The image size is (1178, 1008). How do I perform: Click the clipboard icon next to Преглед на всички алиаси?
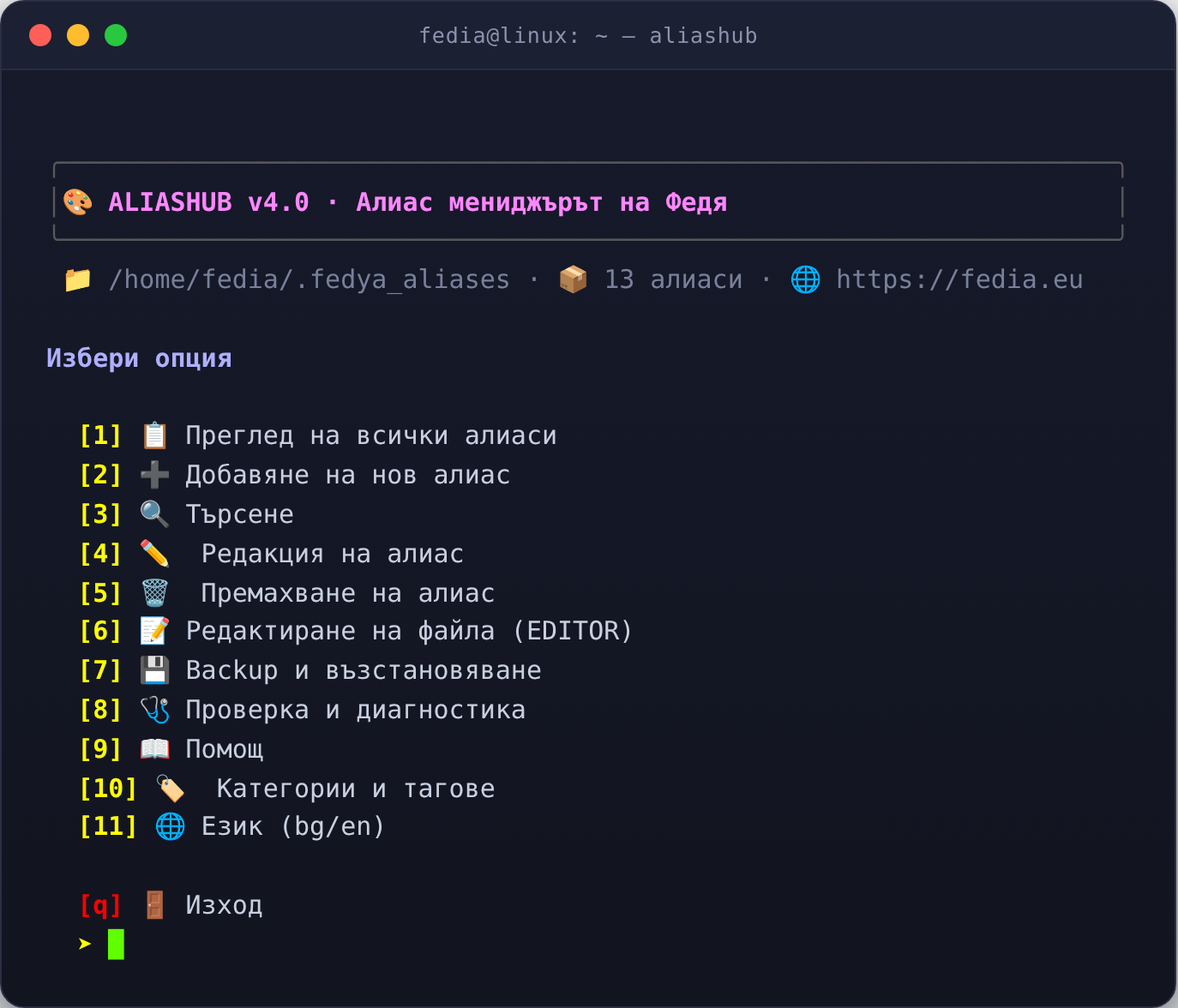tap(154, 435)
